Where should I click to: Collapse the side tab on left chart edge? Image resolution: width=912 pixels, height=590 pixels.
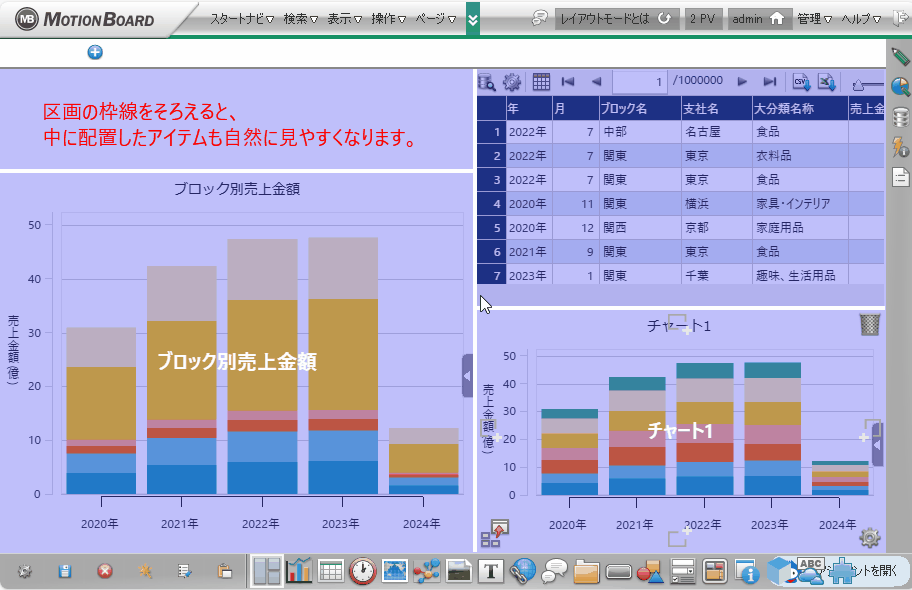(467, 375)
